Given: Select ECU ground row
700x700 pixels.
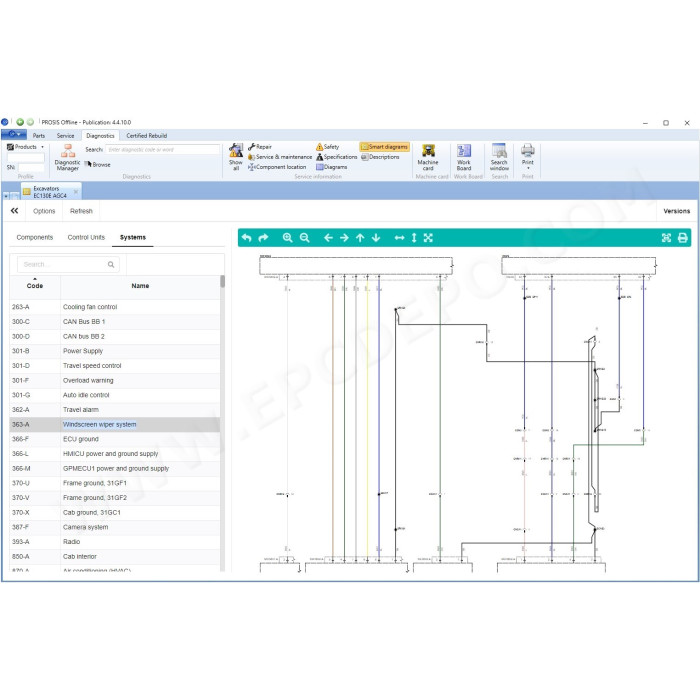Looking at the screenshot, I should point(115,439).
